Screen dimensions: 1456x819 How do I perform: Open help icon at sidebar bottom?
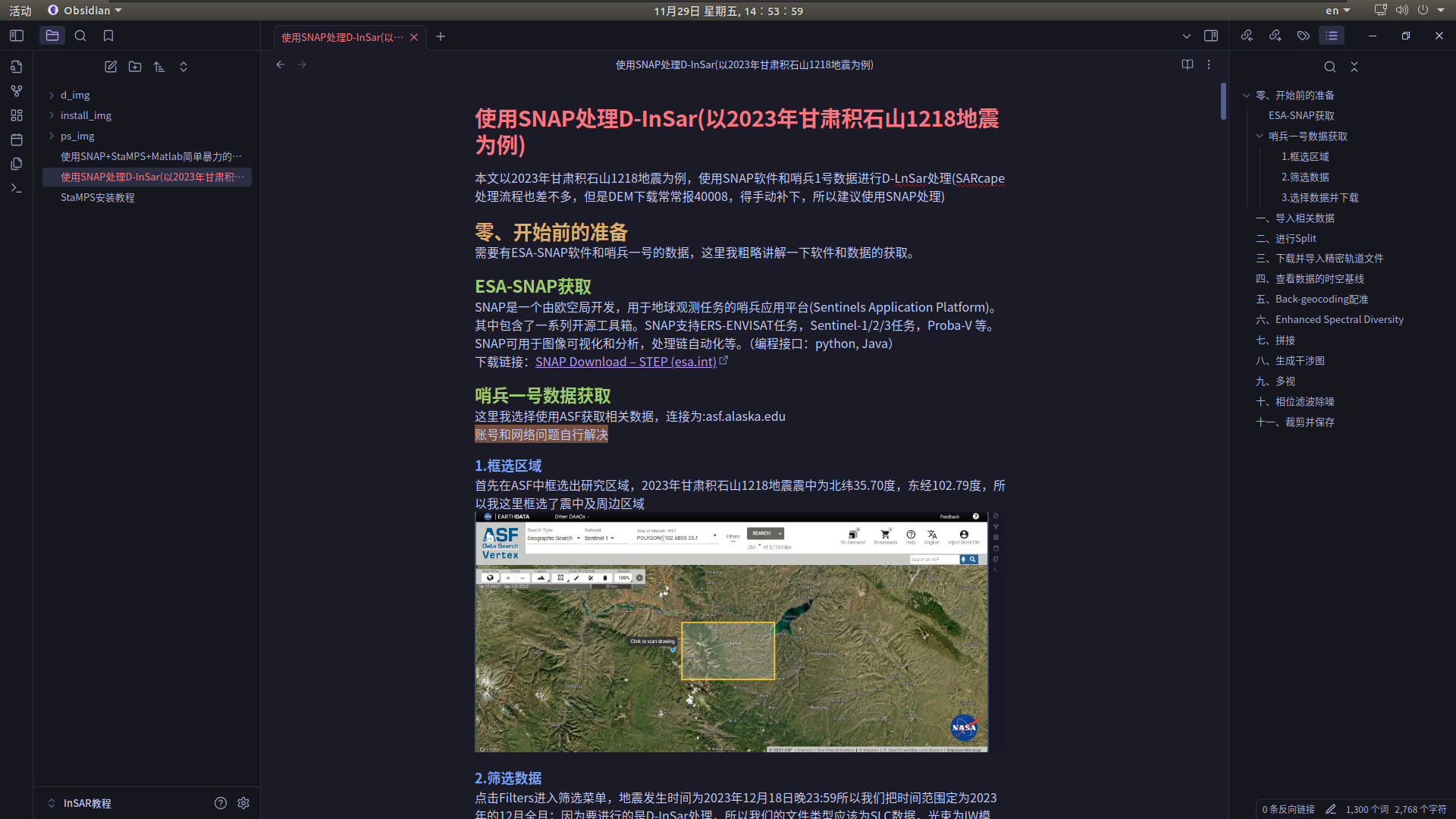pos(221,803)
